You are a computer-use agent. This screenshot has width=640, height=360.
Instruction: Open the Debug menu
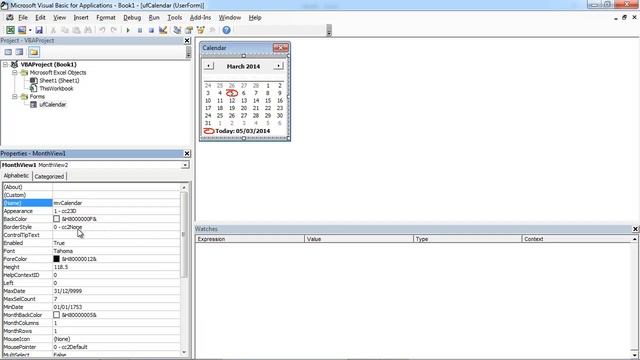(132, 18)
